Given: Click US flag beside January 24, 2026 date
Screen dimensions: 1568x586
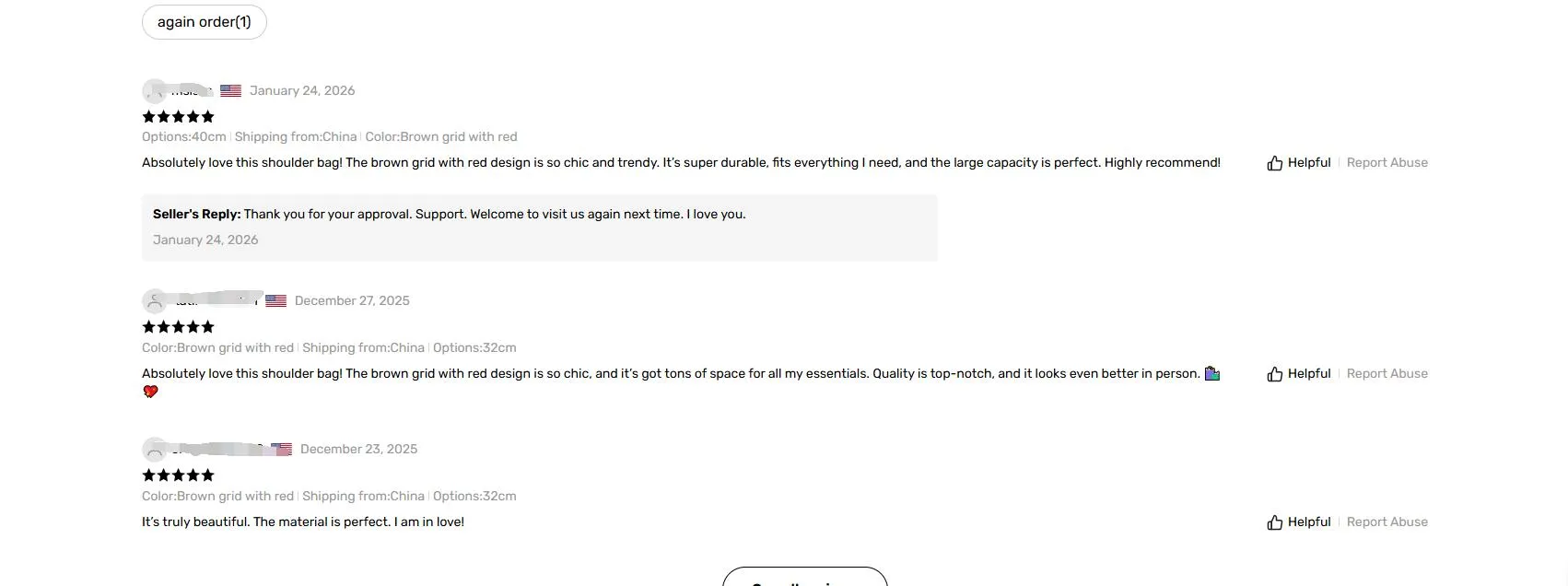Looking at the screenshot, I should (x=230, y=90).
